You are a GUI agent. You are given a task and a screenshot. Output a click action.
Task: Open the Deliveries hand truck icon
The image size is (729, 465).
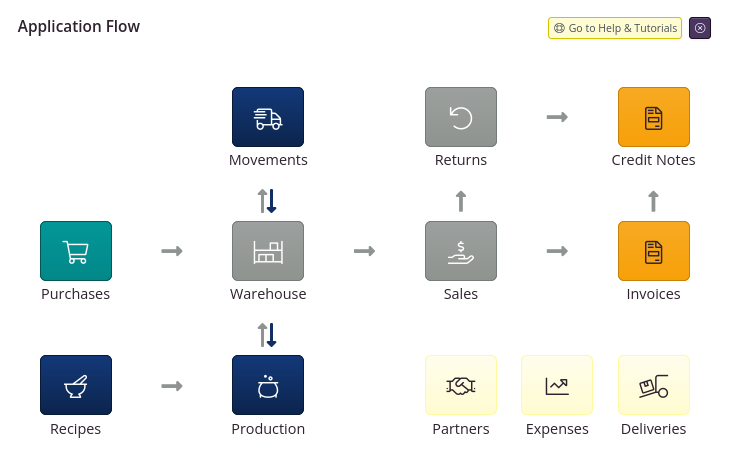pos(654,385)
